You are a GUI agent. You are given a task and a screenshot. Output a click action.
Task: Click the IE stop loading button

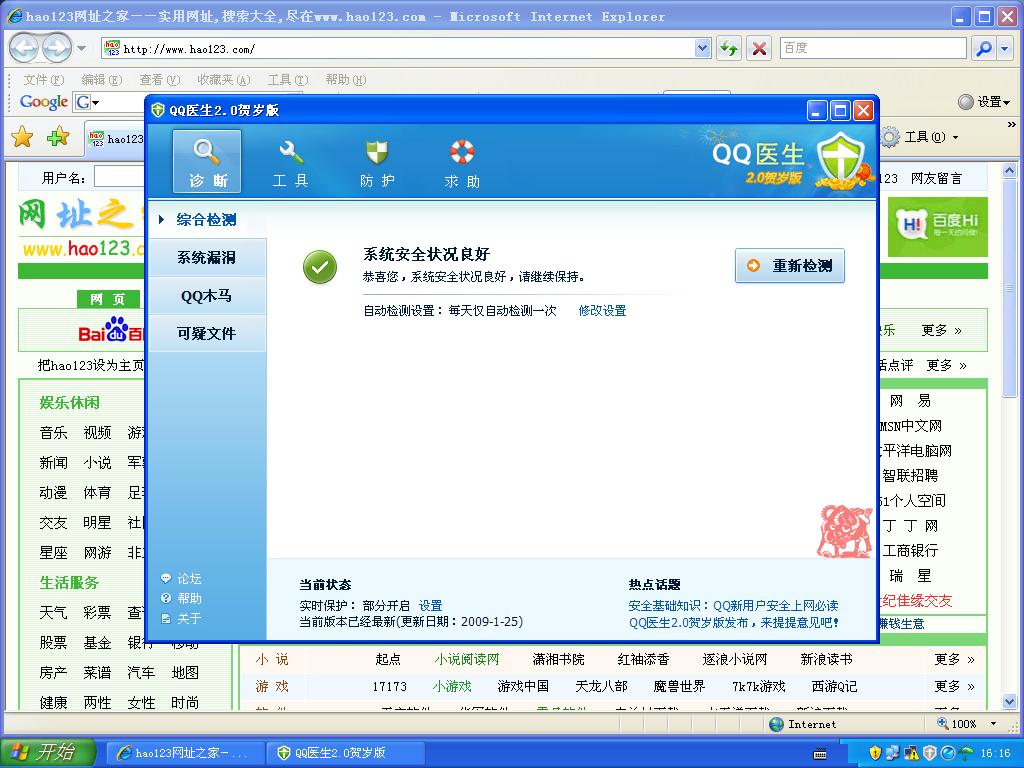(759, 48)
